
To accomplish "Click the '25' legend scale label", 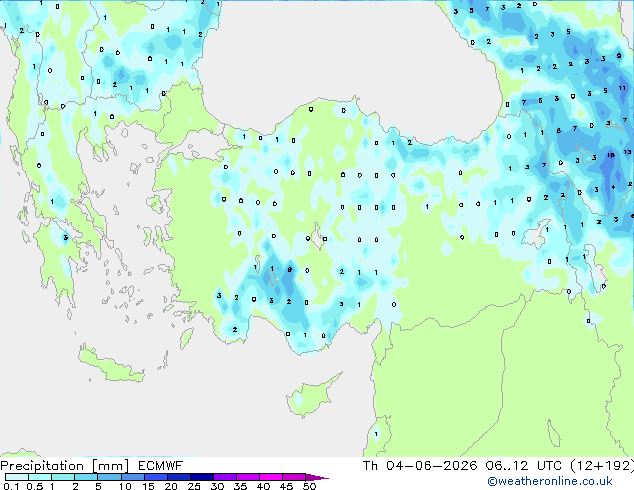I will coord(194,486).
